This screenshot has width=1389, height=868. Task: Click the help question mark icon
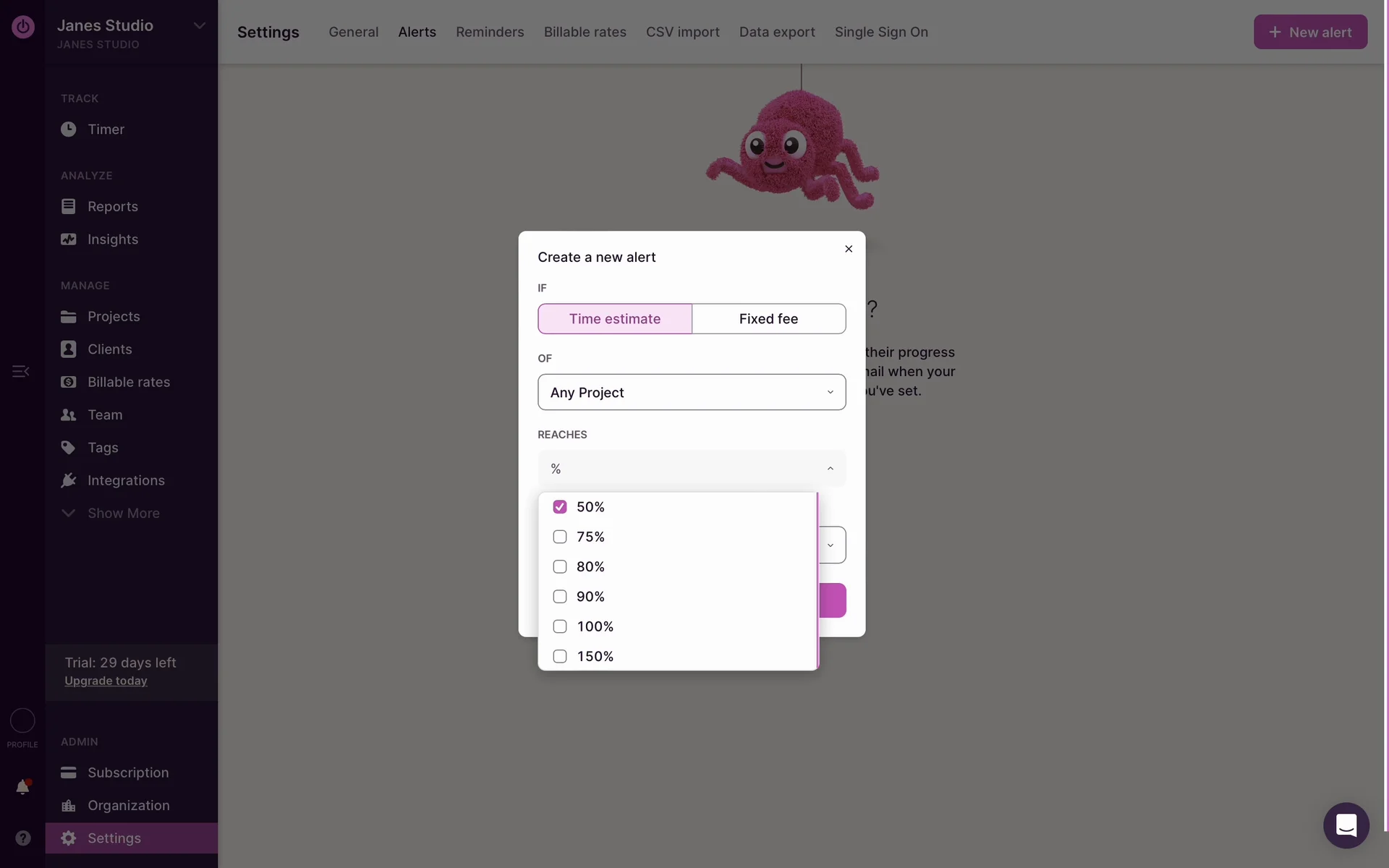click(x=22, y=838)
